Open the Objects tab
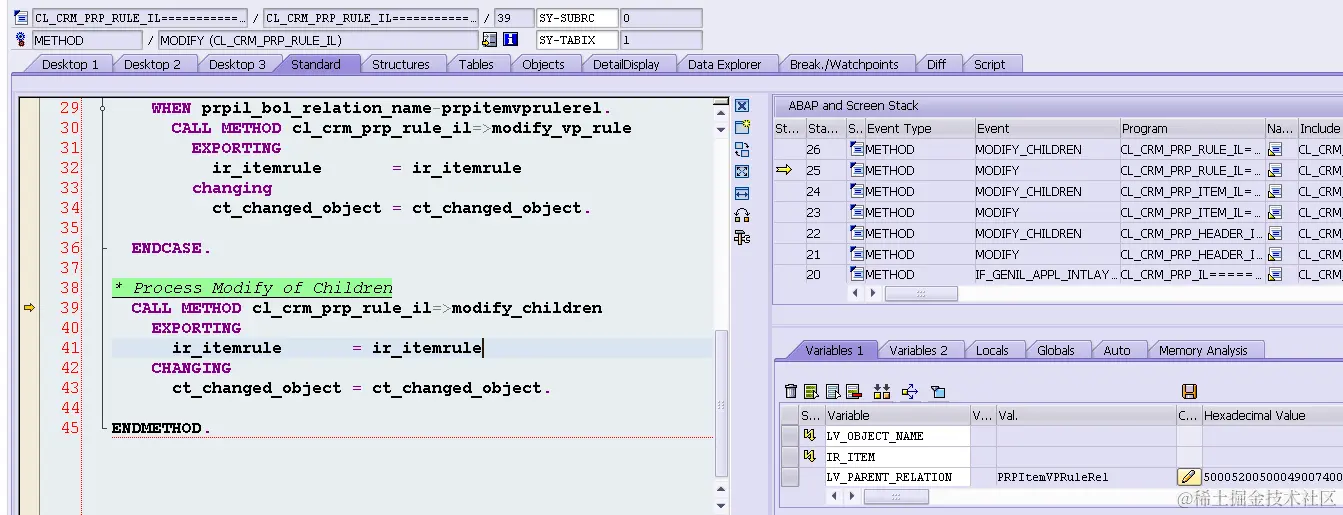1343x515 pixels. [543, 64]
